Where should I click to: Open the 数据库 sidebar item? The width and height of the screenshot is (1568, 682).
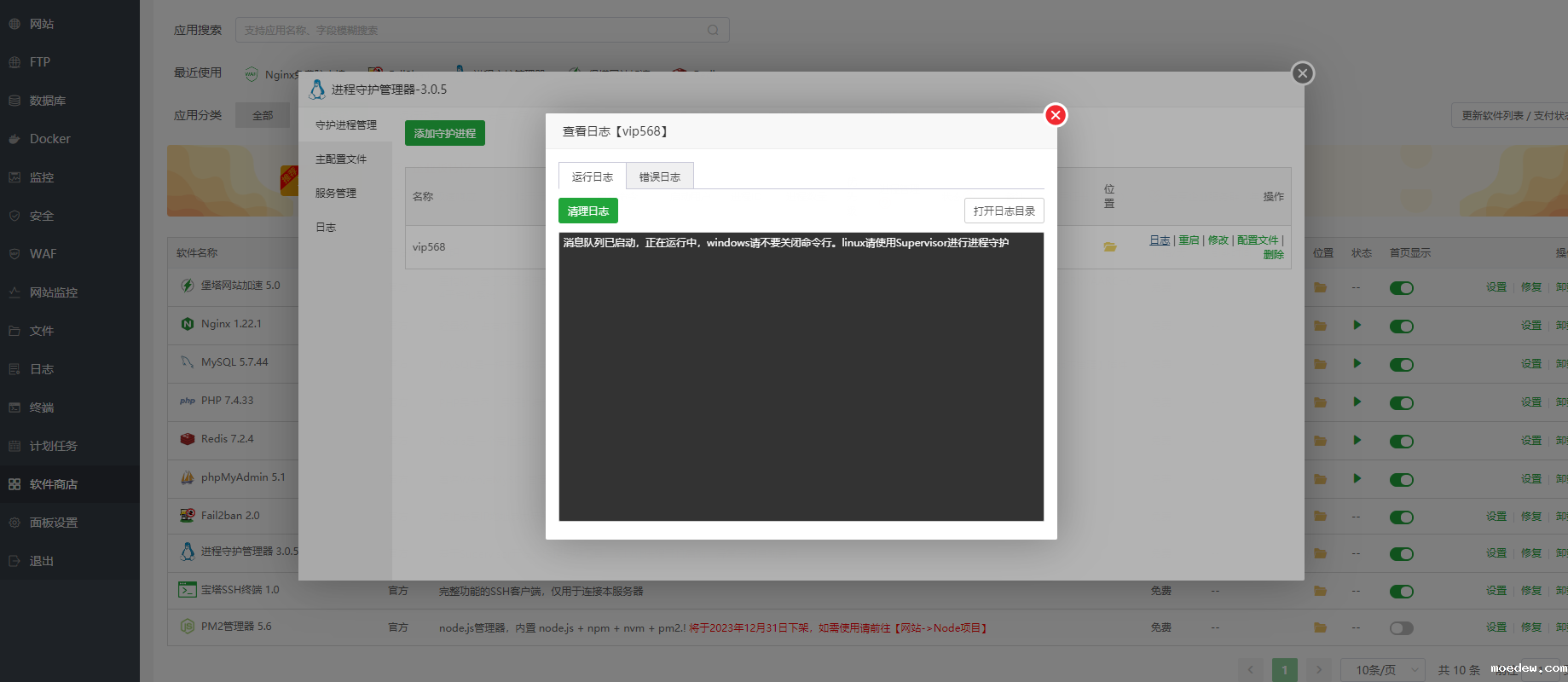coord(47,101)
